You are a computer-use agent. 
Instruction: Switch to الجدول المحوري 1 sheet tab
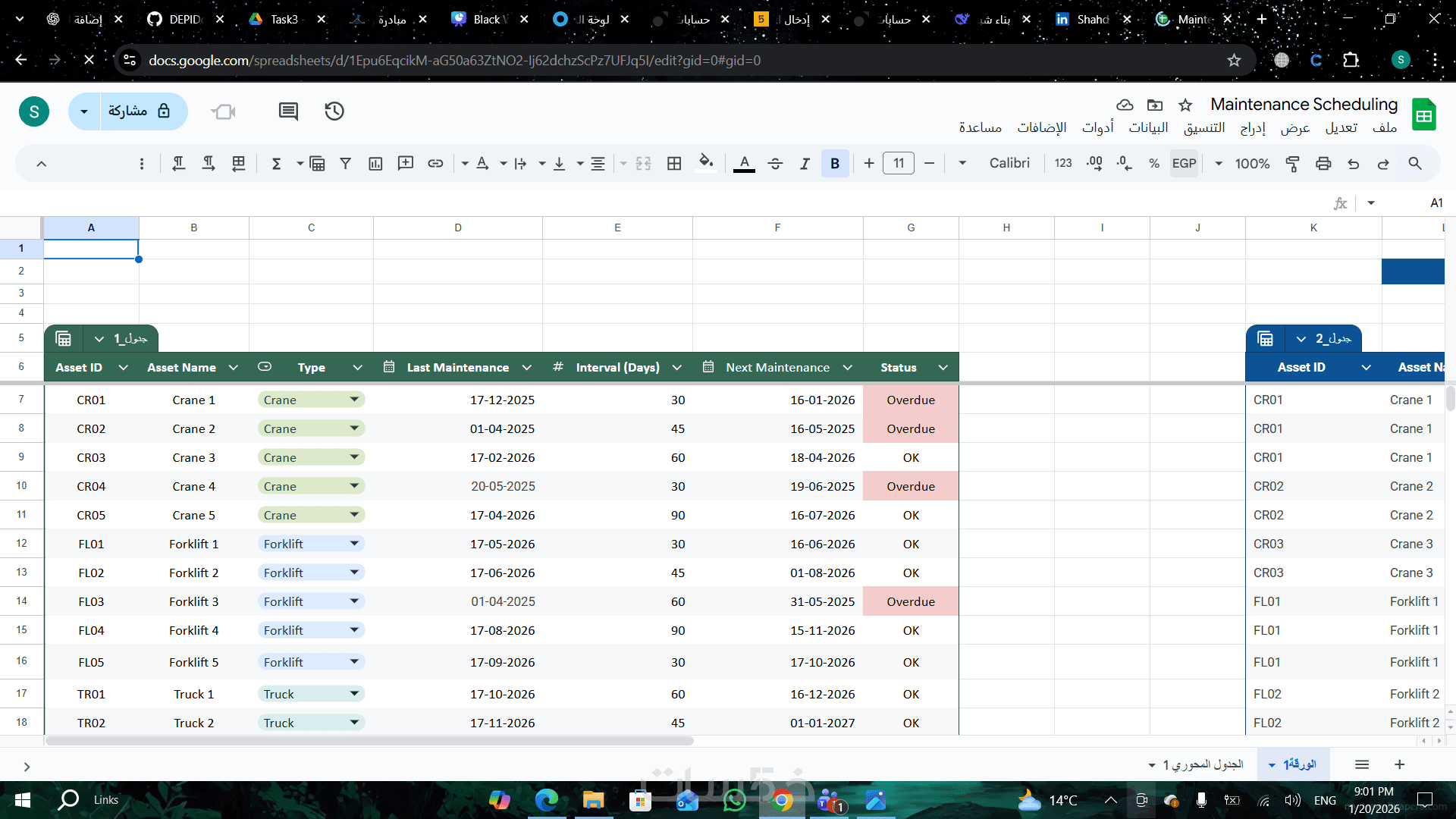[x=1203, y=764]
